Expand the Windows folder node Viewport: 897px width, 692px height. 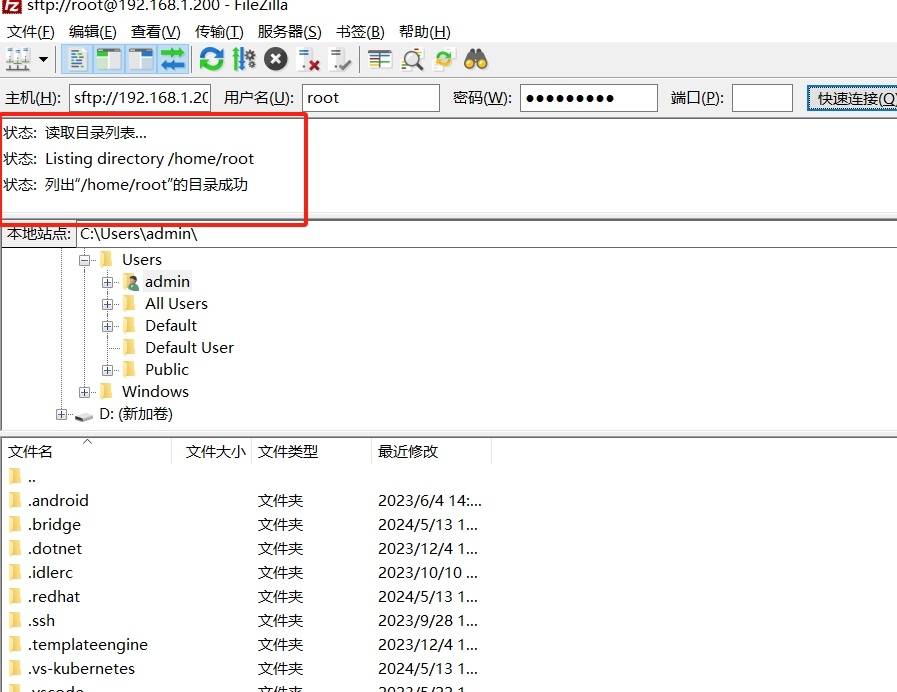point(85,392)
